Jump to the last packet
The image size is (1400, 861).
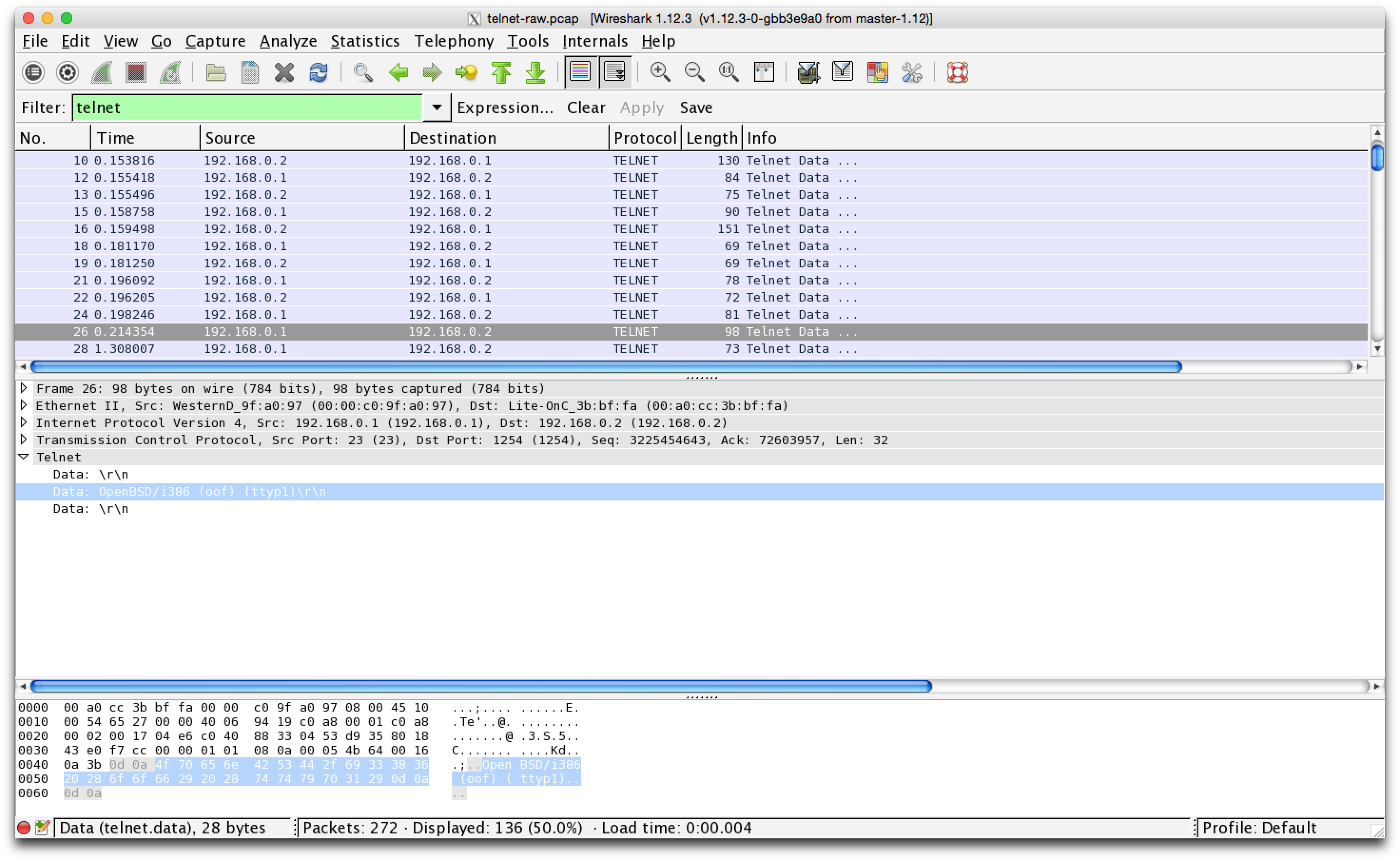[x=535, y=72]
